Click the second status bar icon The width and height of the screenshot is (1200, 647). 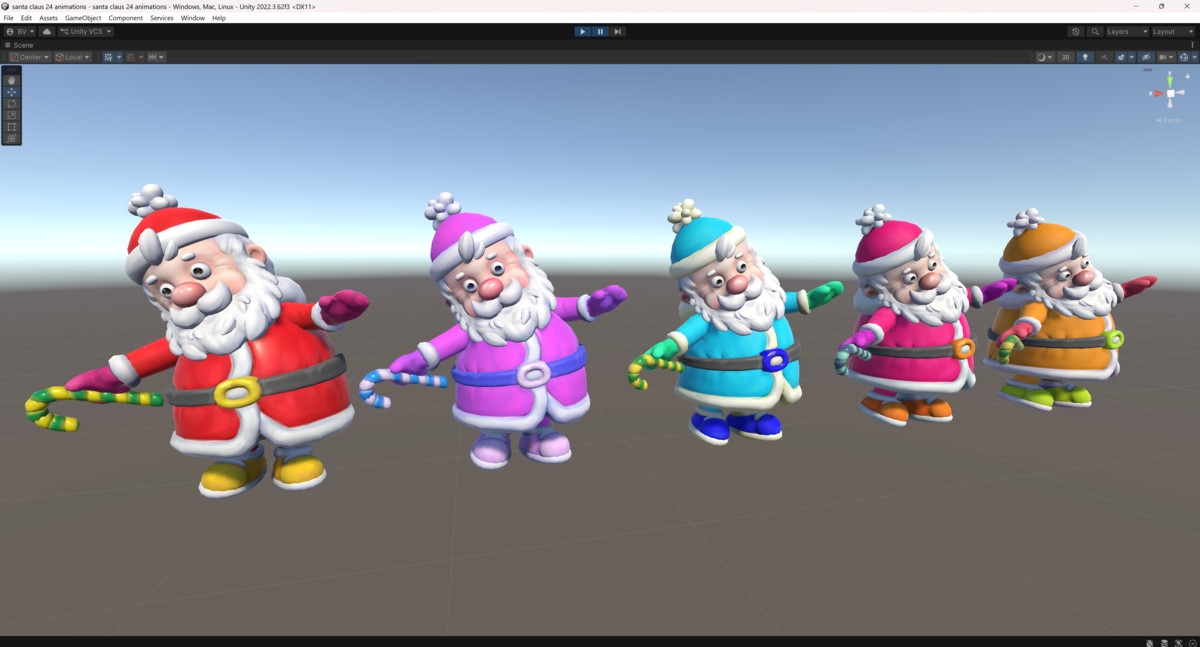(1163, 642)
